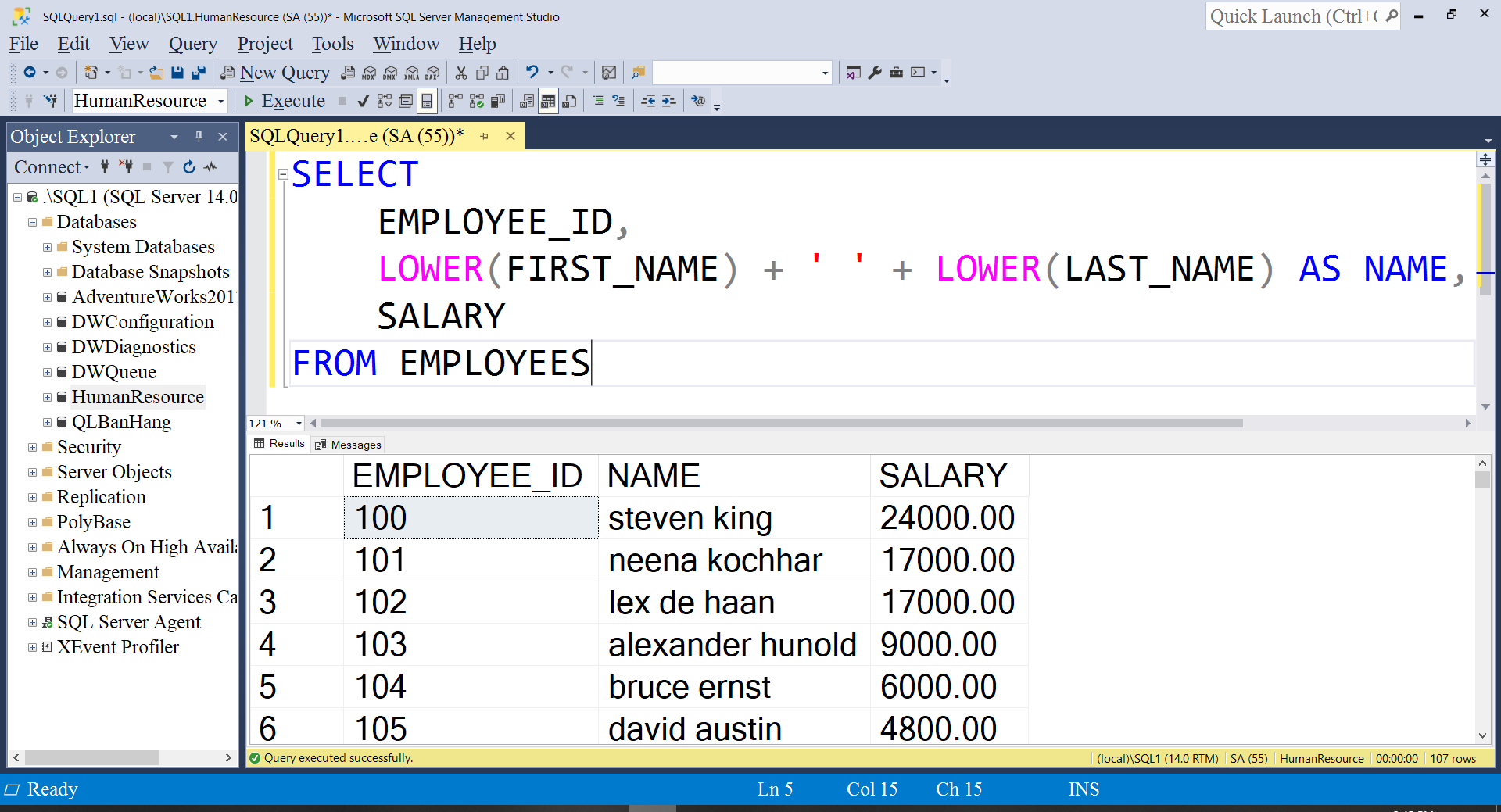Click the Comment out selected lines icon
Viewport: 1501px width, 812px height.
[598, 101]
